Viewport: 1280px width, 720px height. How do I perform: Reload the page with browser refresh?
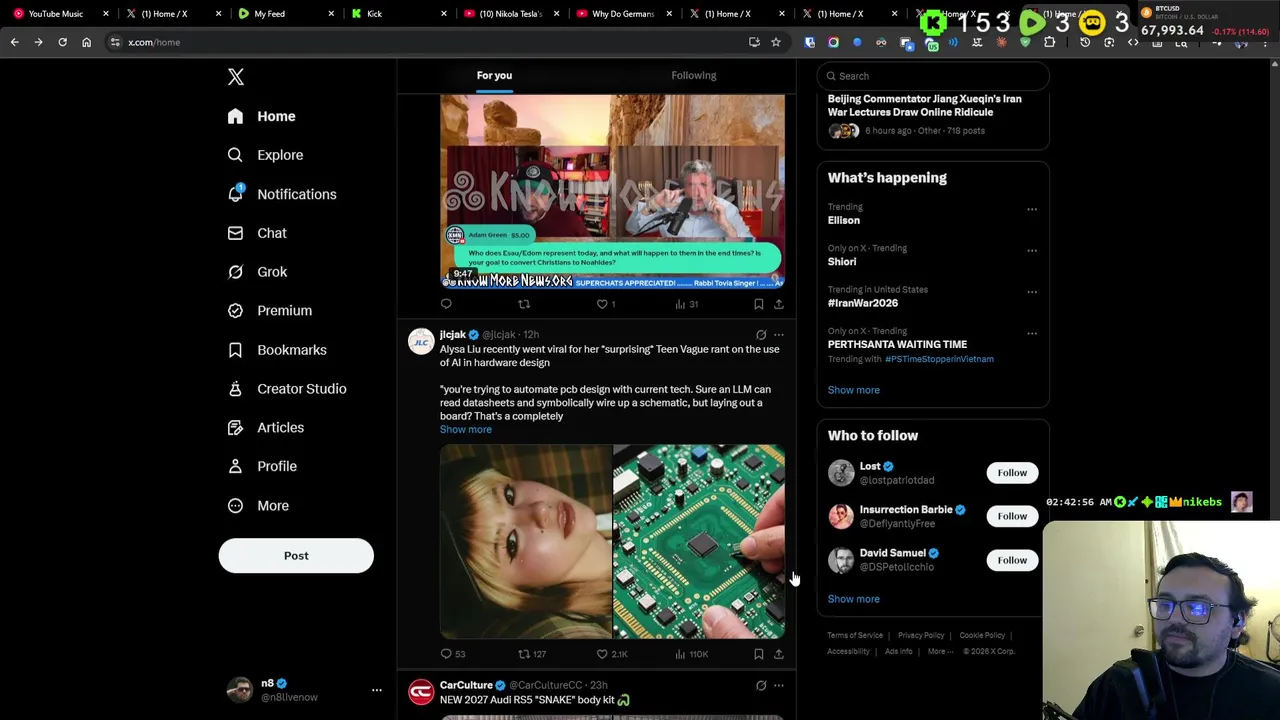[x=62, y=42]
